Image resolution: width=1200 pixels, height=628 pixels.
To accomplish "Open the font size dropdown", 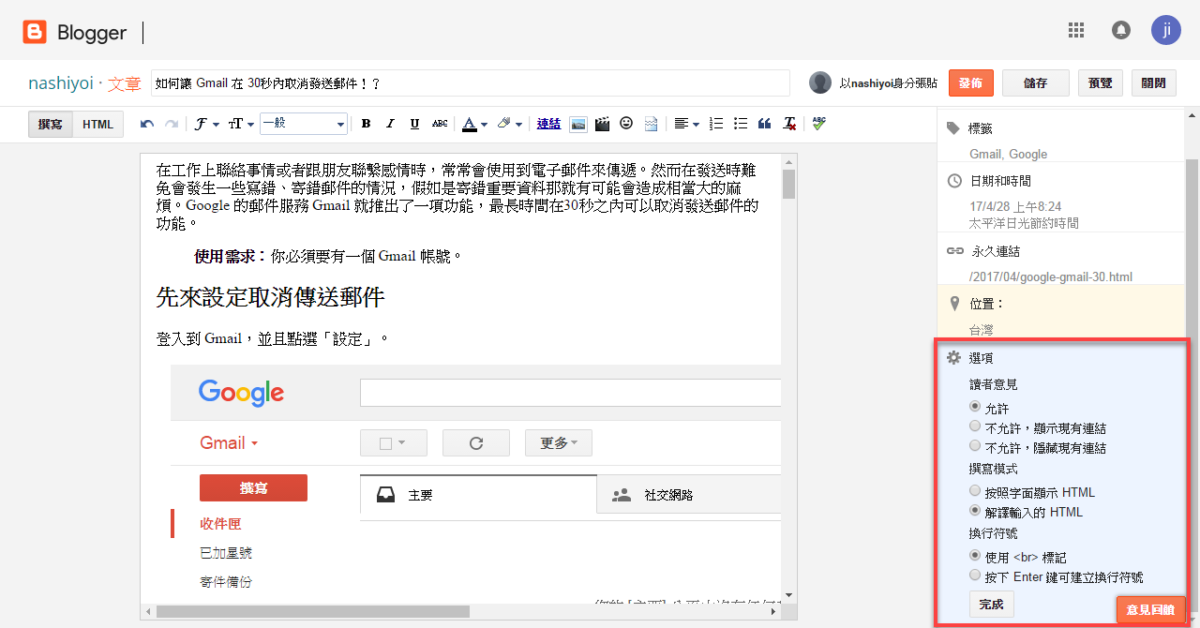I will coord(241,124).
